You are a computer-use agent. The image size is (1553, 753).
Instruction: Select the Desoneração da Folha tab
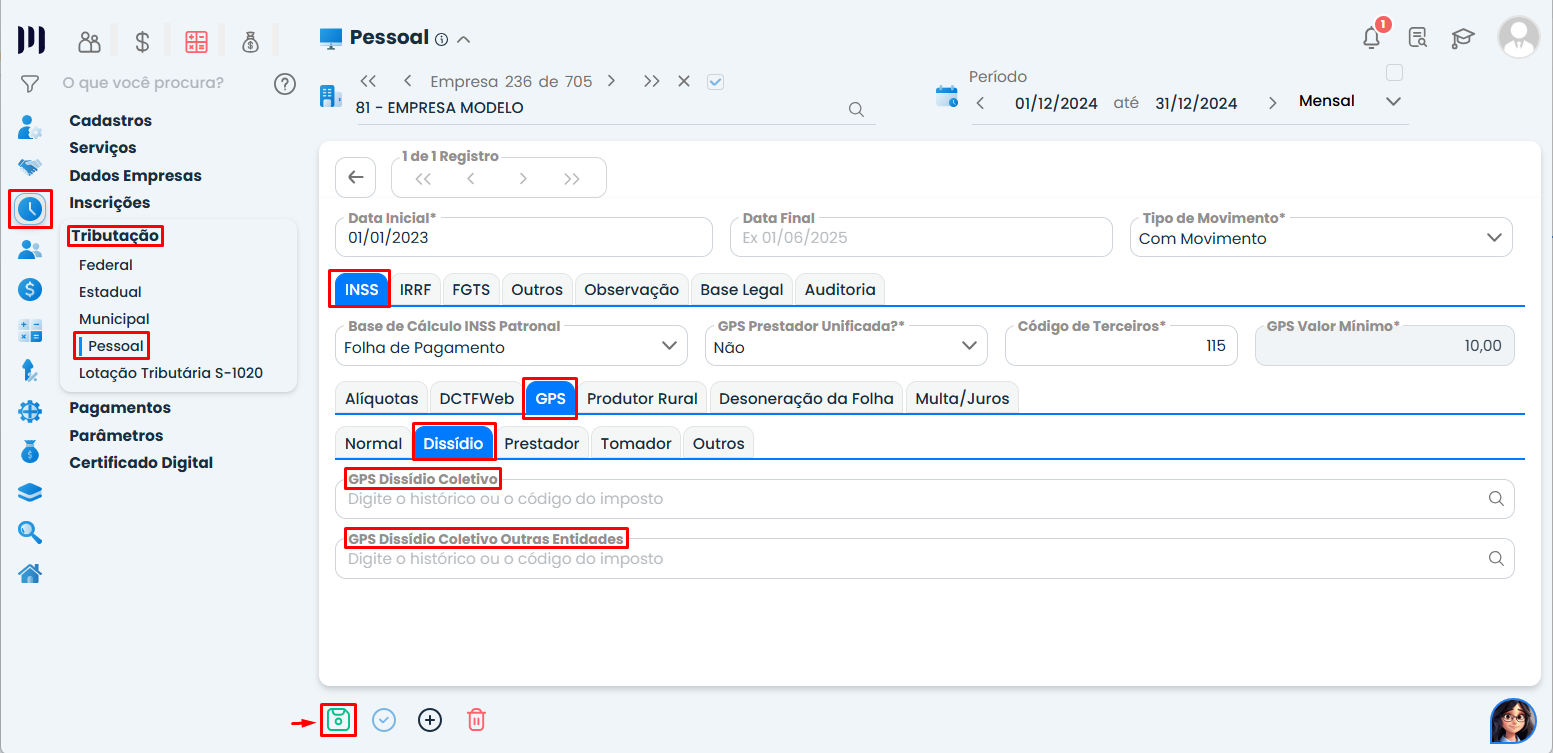click(x=806, y=398)
